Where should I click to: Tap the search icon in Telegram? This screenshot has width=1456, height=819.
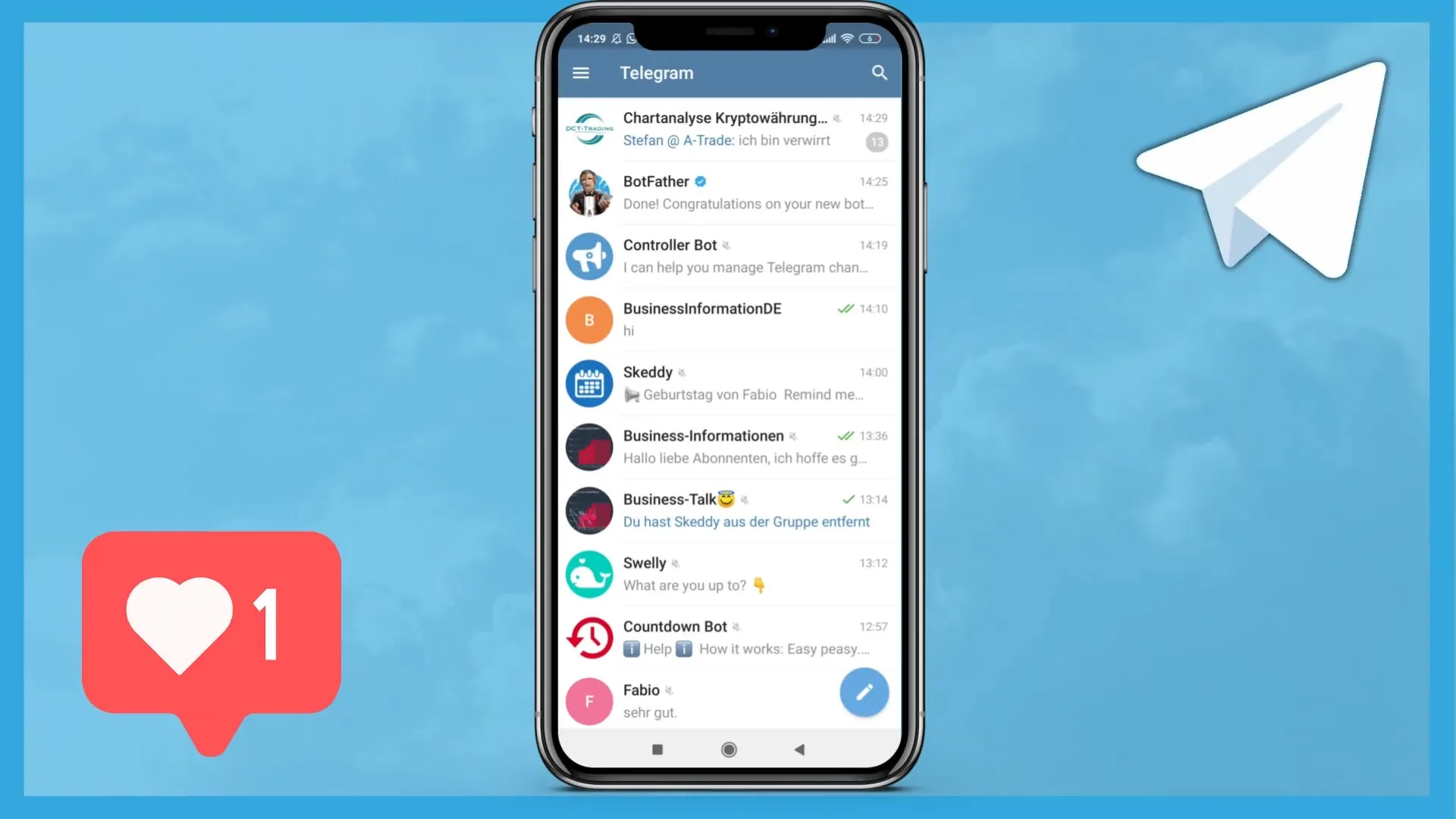[880, 72]
